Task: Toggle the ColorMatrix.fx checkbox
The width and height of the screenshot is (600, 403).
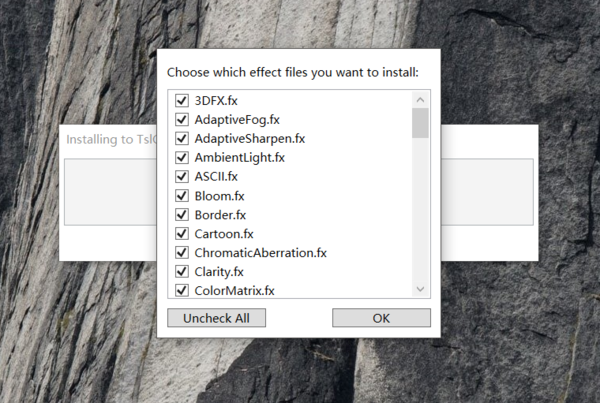Action: click(182, 290)
